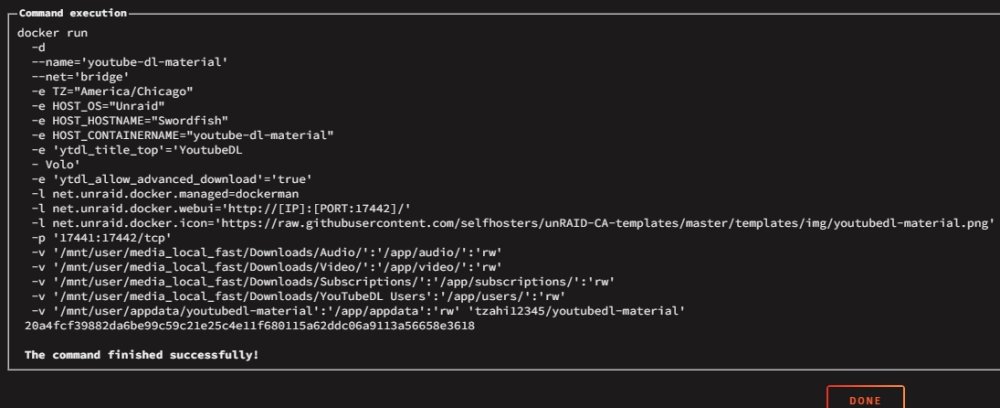Viewport: 1000px width, 408px height.
Task: Click the ytdl_allow_advanced_download line
Action: 172,180
